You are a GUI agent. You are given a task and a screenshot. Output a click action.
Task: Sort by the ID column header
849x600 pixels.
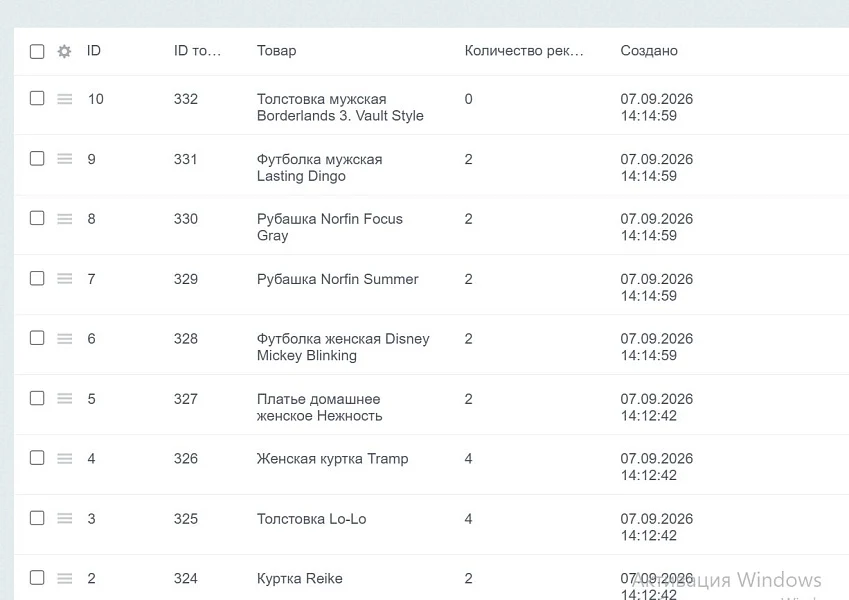[94, 50]
